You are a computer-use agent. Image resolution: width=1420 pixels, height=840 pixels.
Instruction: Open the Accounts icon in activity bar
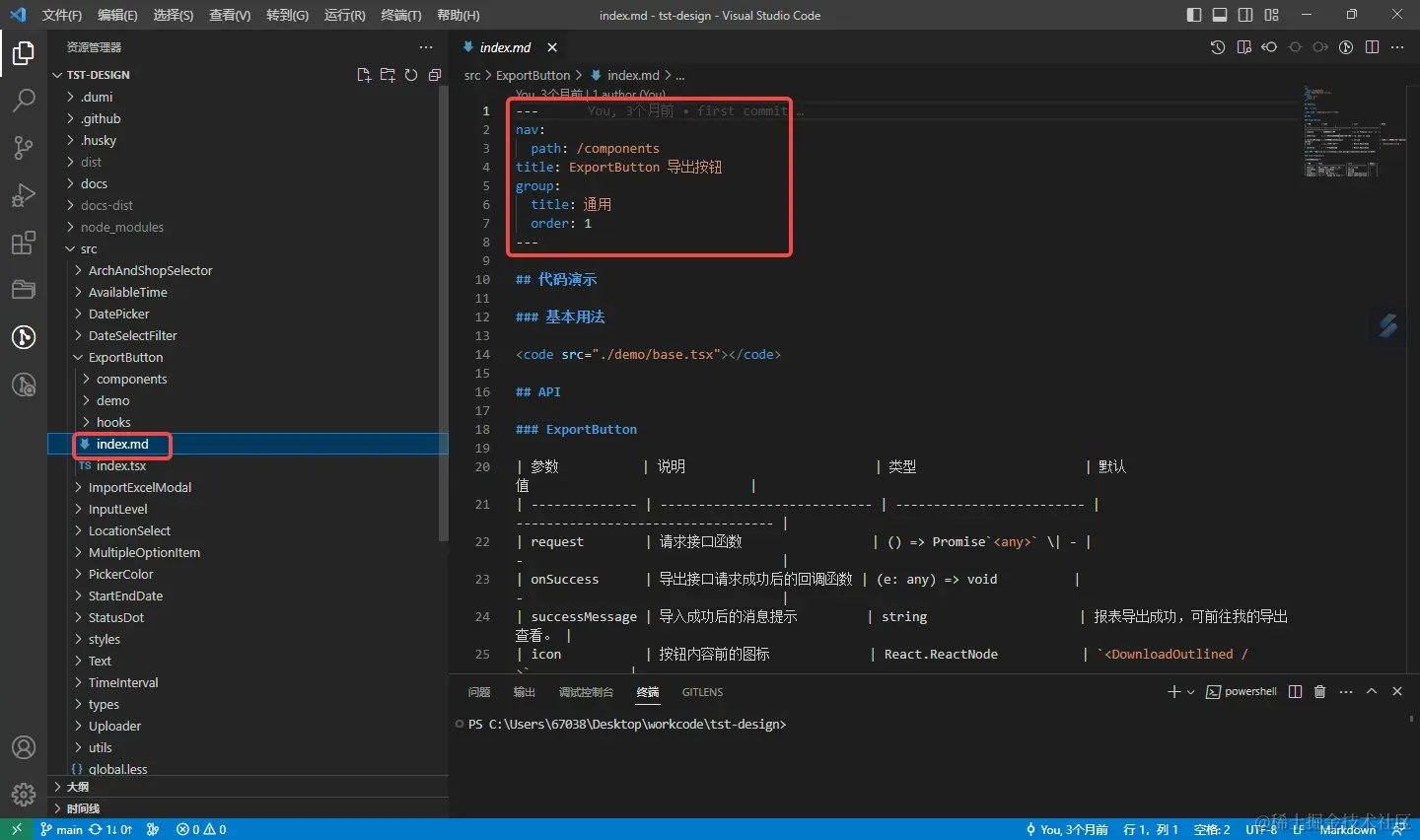[24, 747]
